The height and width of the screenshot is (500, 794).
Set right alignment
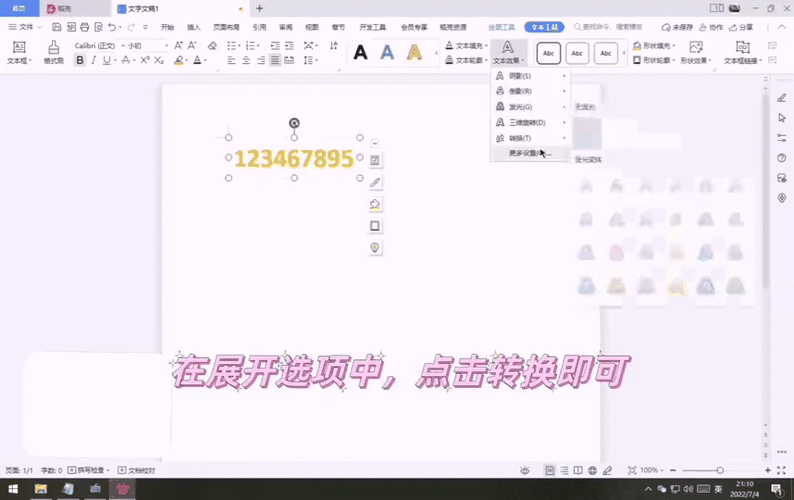261,60
